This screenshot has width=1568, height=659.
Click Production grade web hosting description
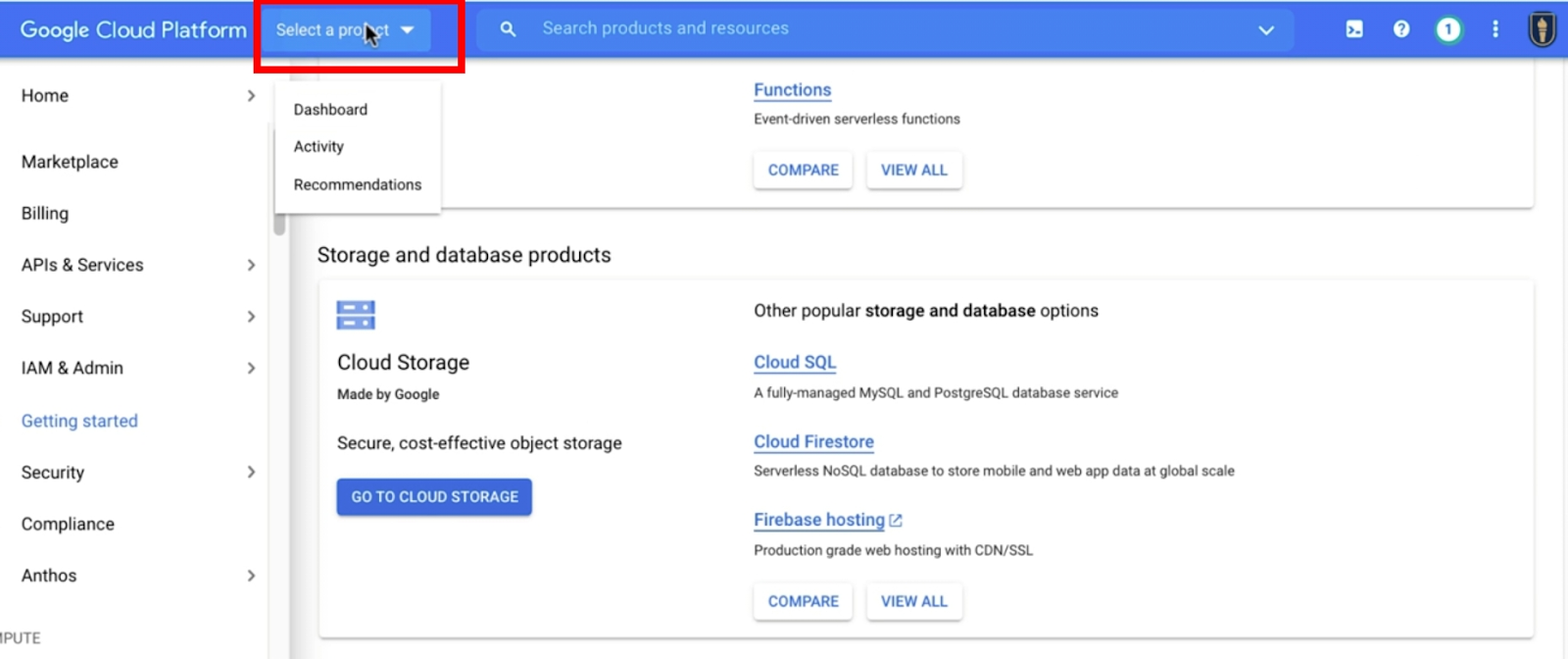tap(893, 550)
